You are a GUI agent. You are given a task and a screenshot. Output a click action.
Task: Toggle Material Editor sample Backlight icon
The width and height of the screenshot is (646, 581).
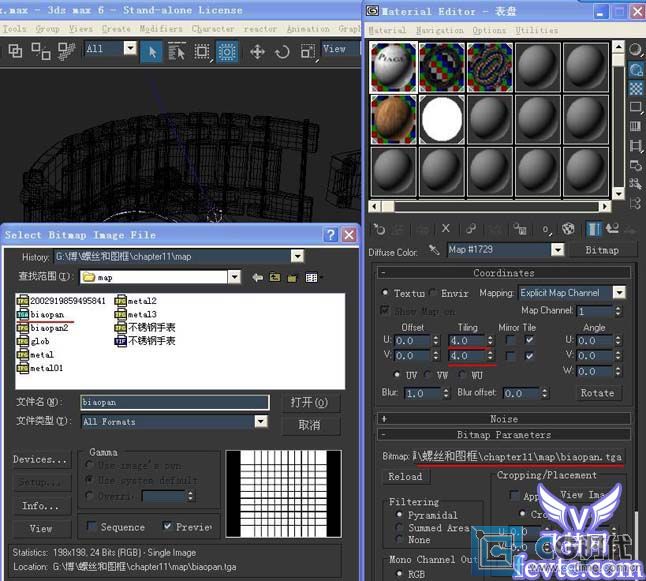635,69
